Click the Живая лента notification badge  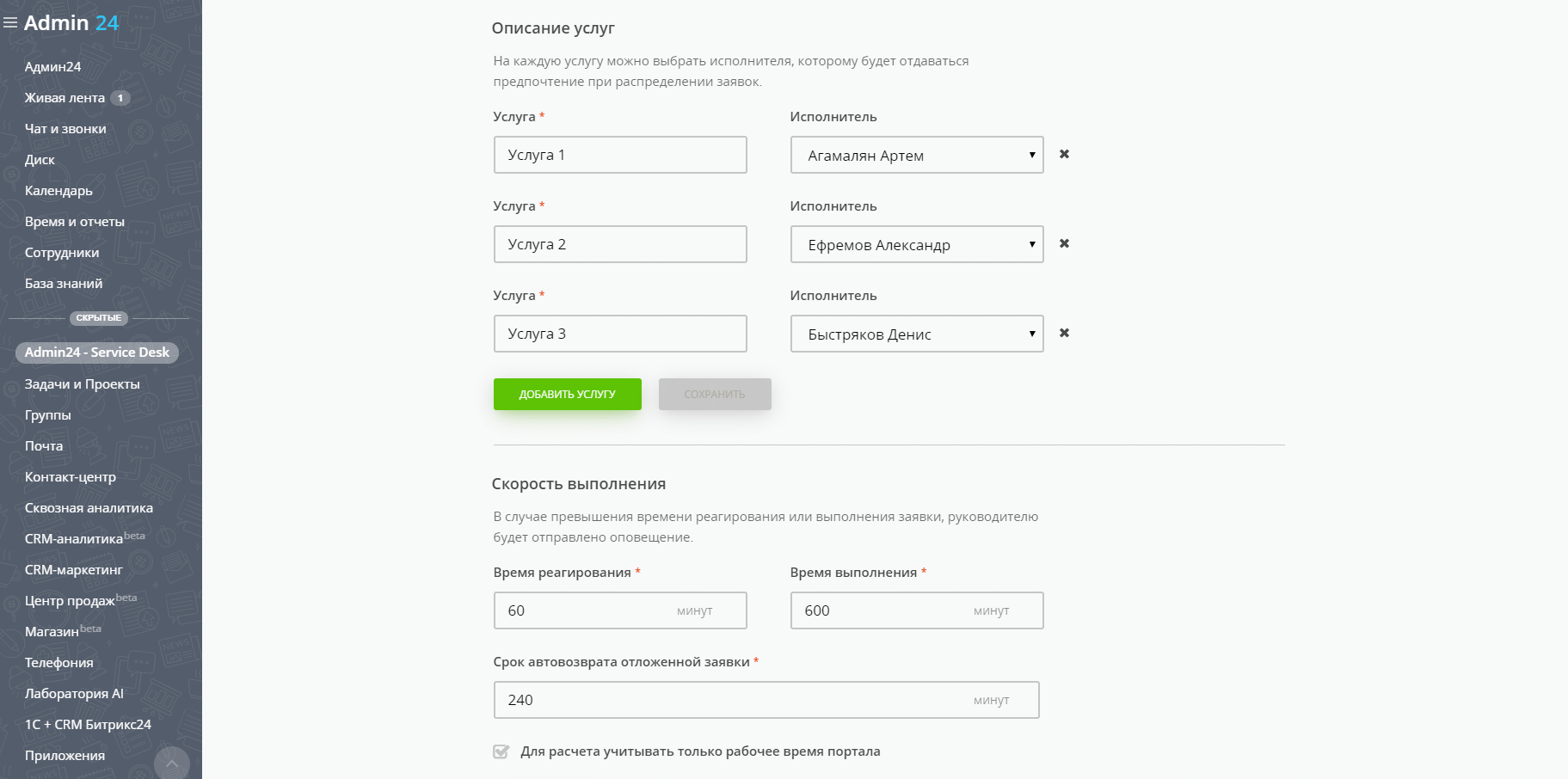pyautogui.click(x=120, y=98)
